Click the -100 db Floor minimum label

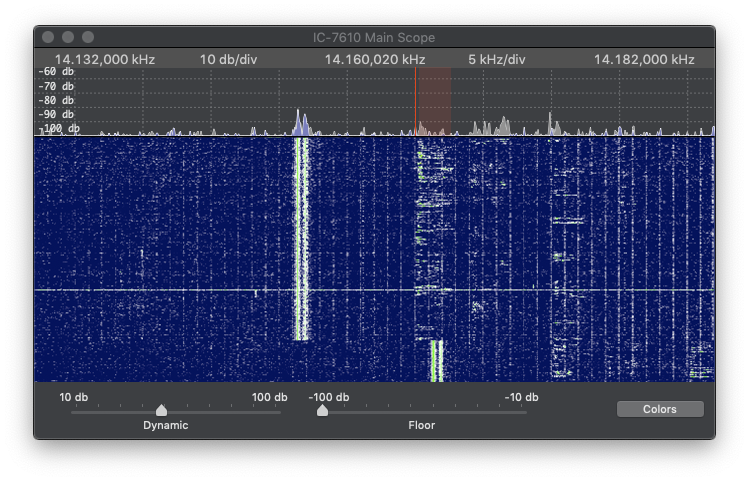[x=329, y=397]
